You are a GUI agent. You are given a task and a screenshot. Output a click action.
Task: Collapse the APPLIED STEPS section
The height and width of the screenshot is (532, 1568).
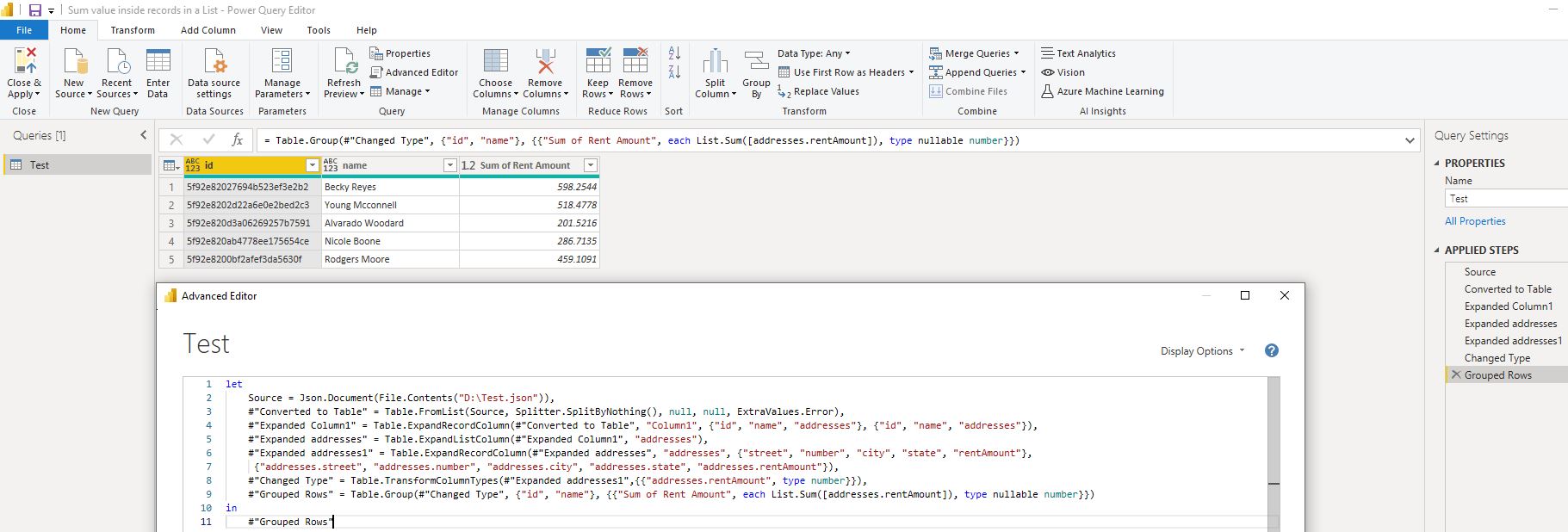(1436, 250)
